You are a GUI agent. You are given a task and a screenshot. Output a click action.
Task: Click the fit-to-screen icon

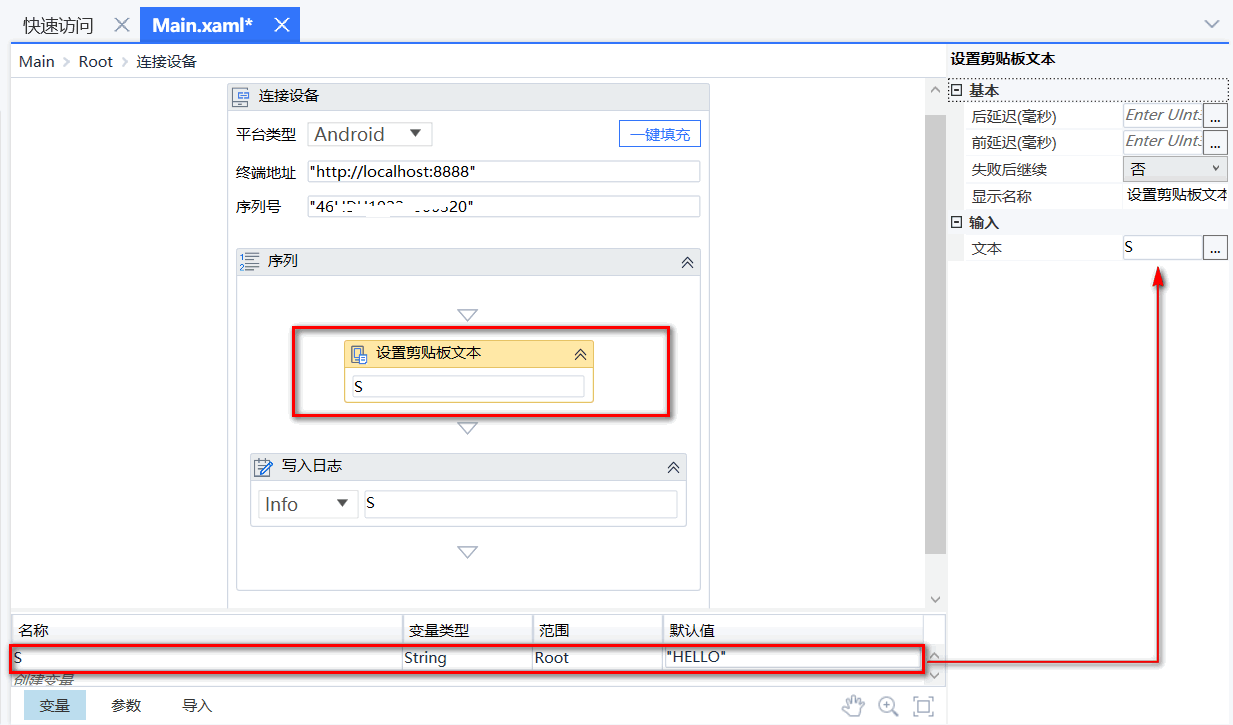[x=924, y=706]
